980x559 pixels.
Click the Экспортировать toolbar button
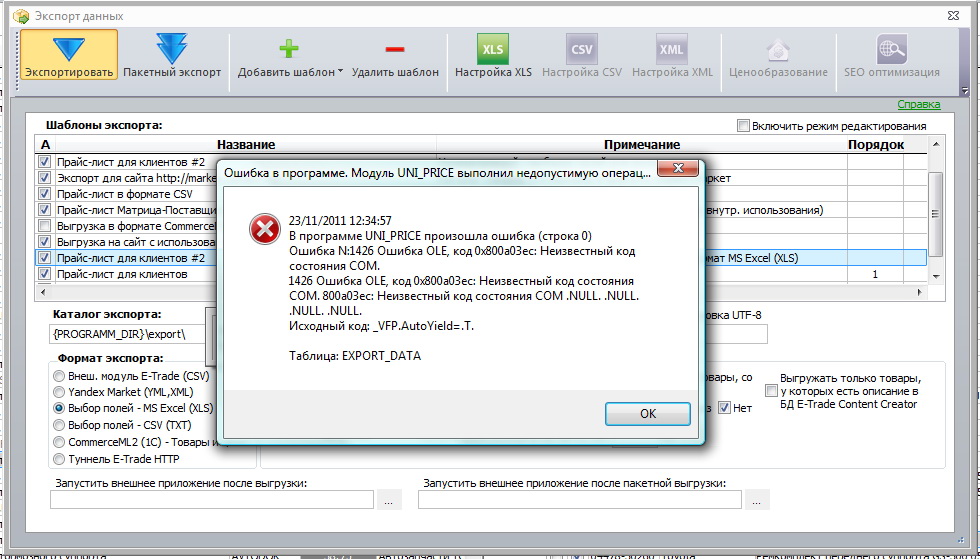tap(69, 54)
